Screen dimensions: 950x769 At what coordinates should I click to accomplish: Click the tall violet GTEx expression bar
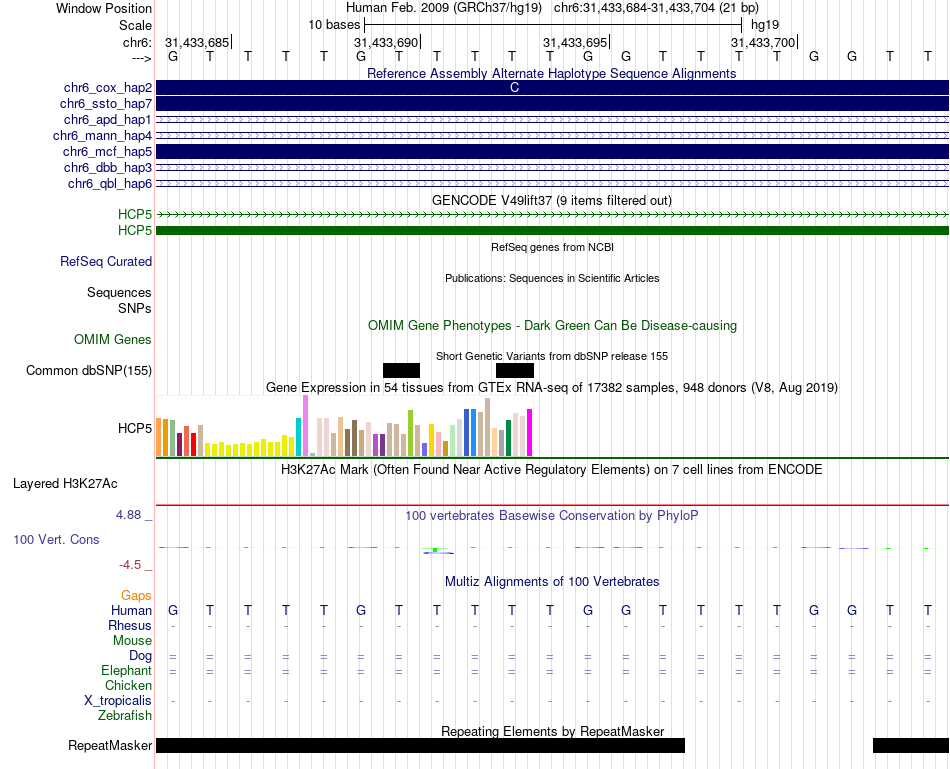(x=305, y=425)
